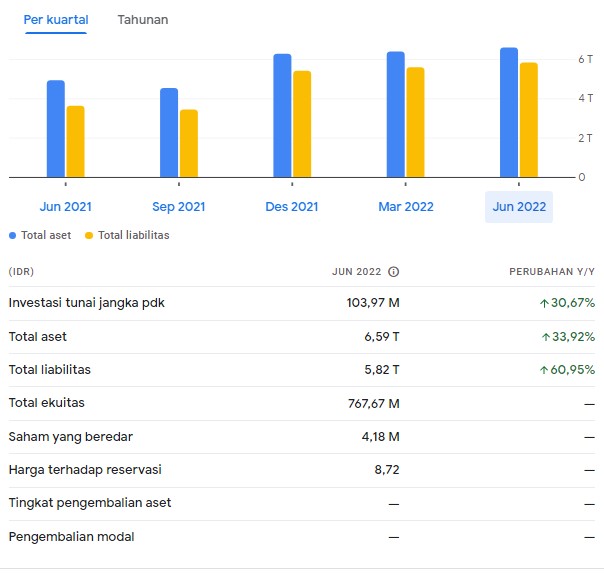Image resolution: width=604 pixels, height=580 pixels.
Task: Click the info icon next to JUN 2022
Action: (x=393, y=272)
